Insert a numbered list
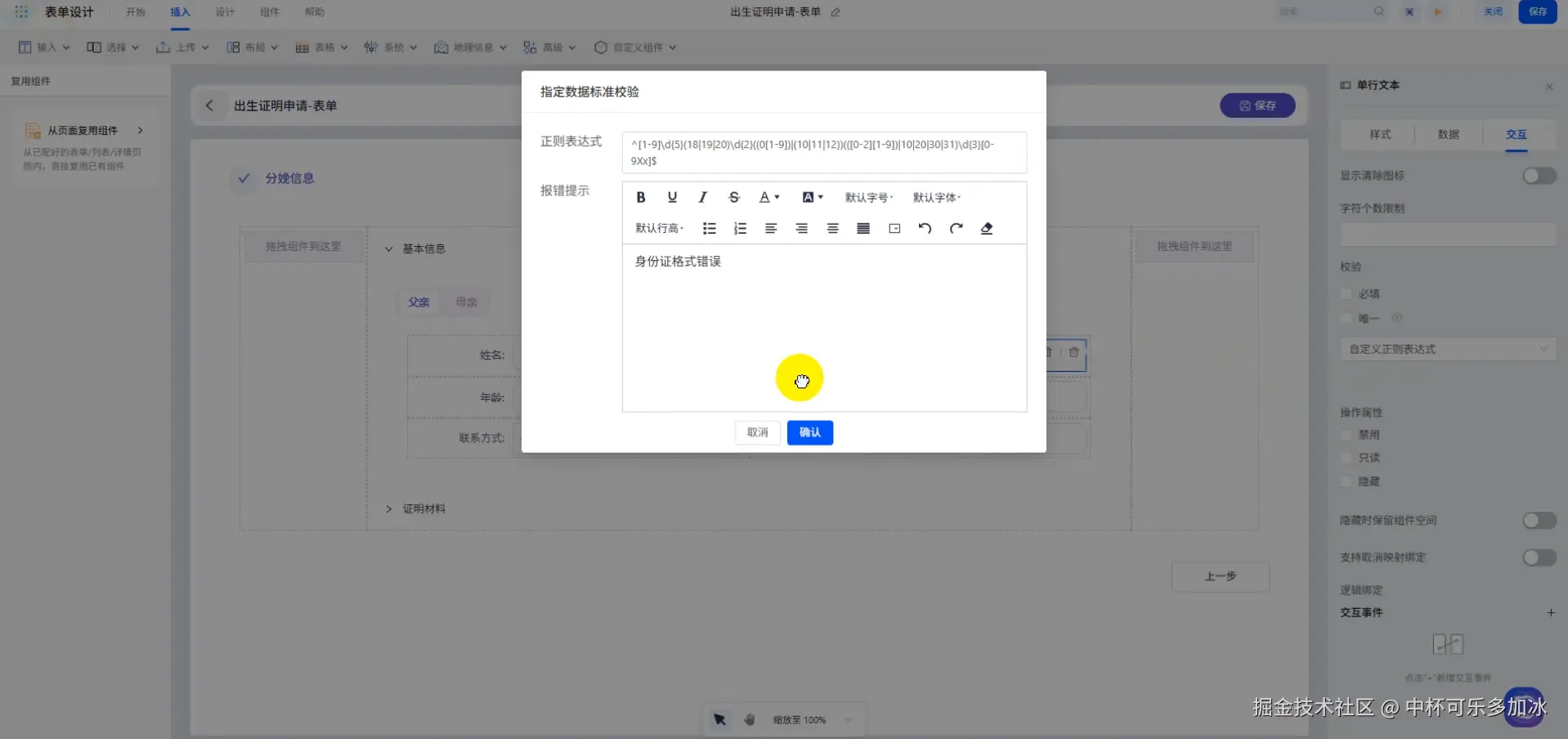Image resolution: width=1568 pixels, height=739 pixels. pos(740,228)
